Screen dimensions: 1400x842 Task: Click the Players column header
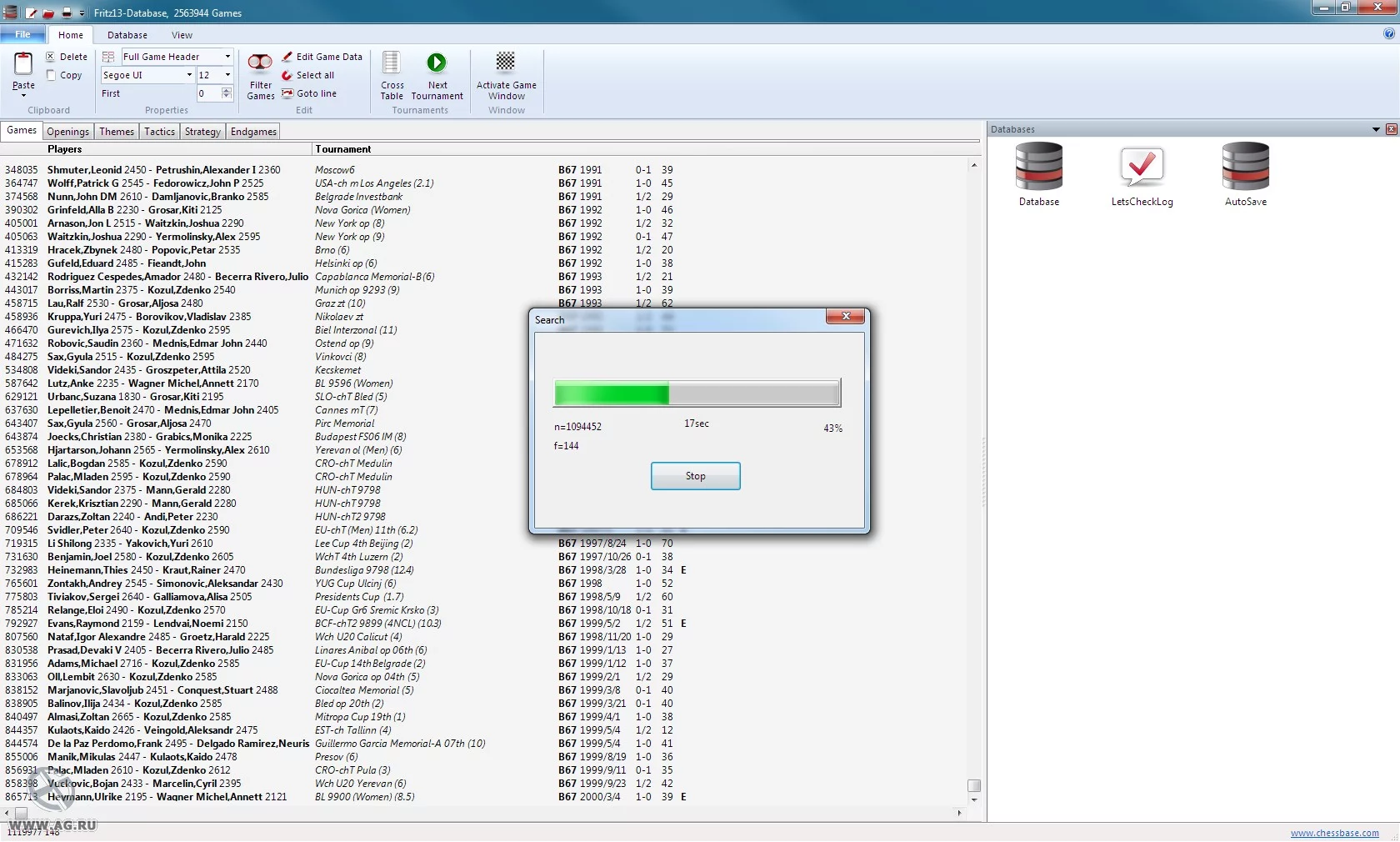tap(64, 149)
